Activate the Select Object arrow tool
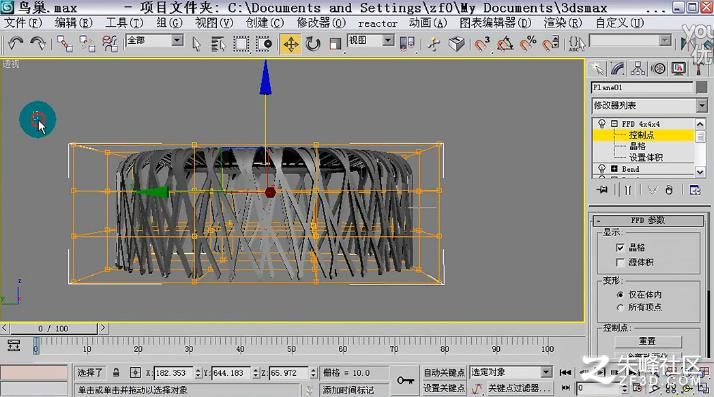This screenshot has height=397, width=714. click(196, 44)
